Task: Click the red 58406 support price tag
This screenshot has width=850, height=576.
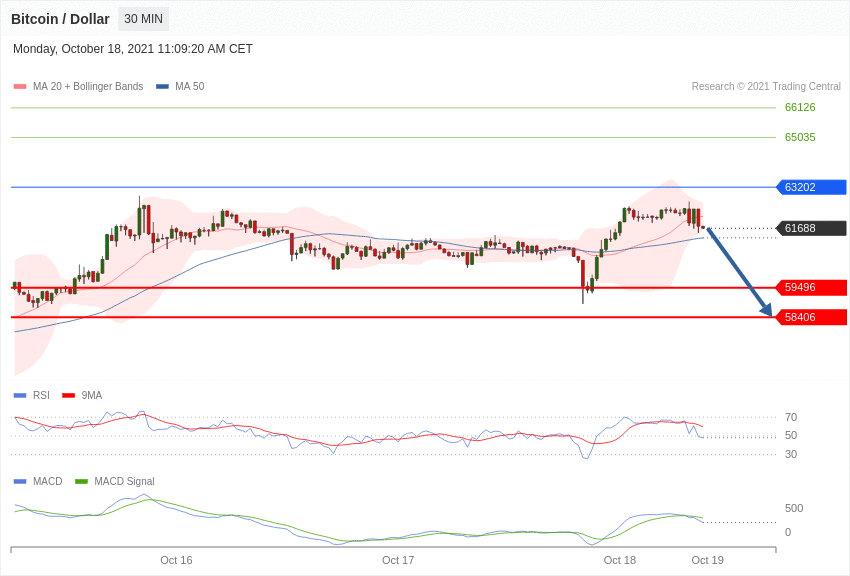Action: click(812, 317)
